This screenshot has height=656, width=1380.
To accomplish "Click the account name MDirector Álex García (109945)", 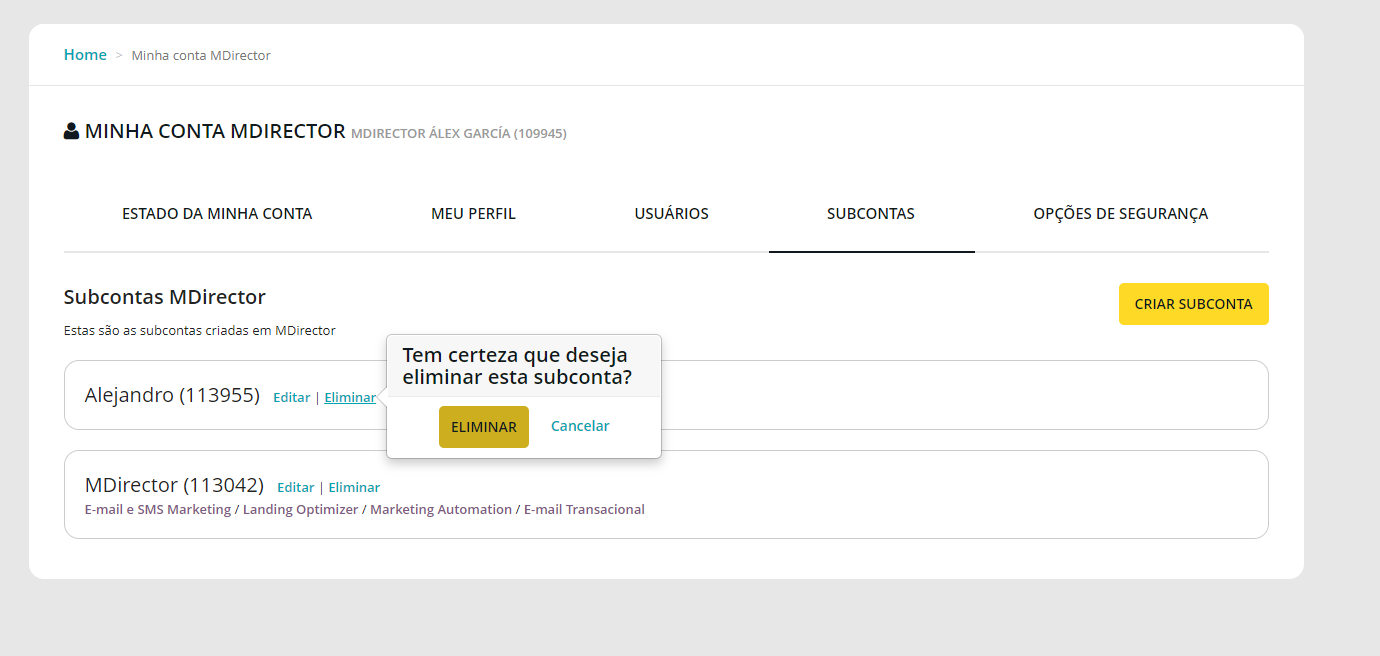I will [458, 133].
